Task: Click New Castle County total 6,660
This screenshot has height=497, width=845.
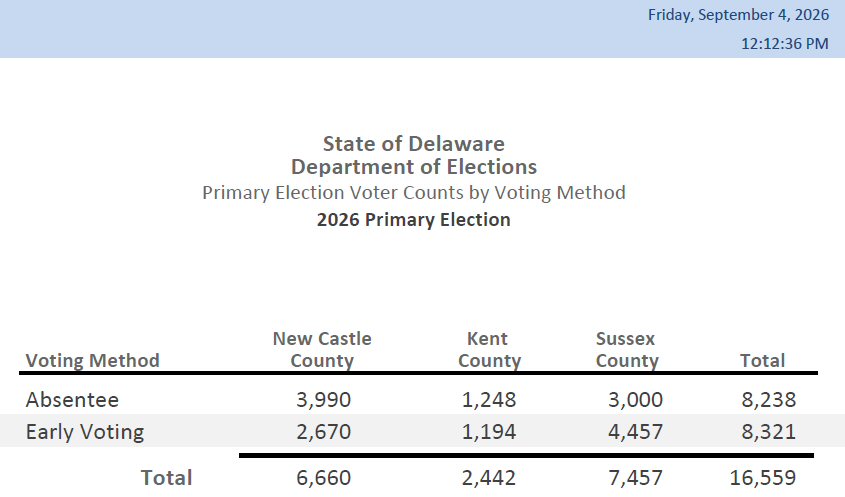Action: (x=323, y=478)
